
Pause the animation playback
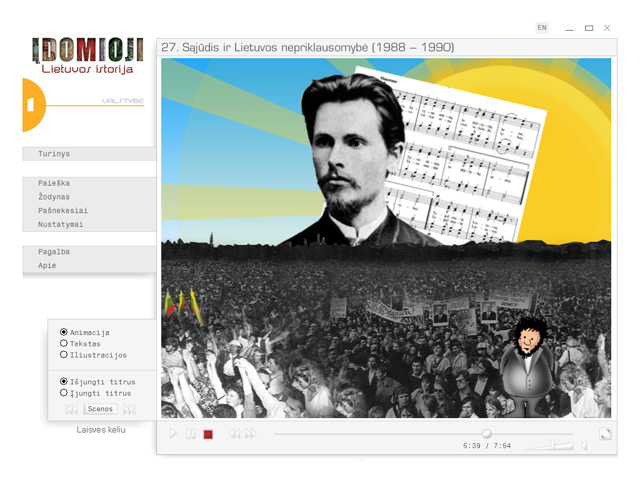pyautogui.click(x=191, y=434)
